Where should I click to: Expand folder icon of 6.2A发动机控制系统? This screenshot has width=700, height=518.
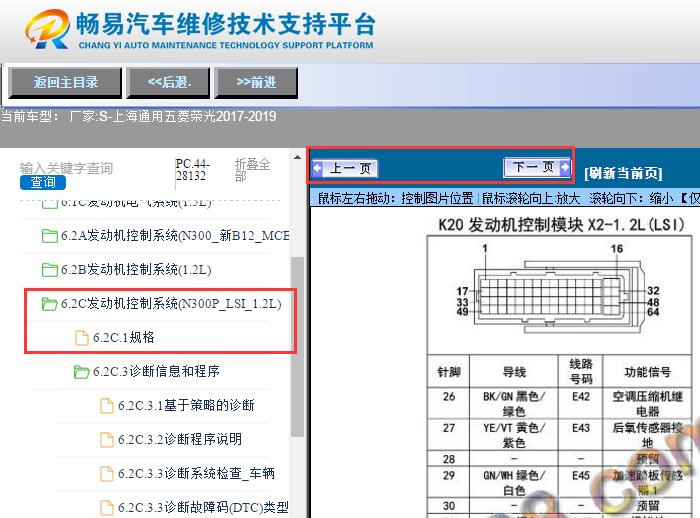pyautogui.click(x=50, y=235)
